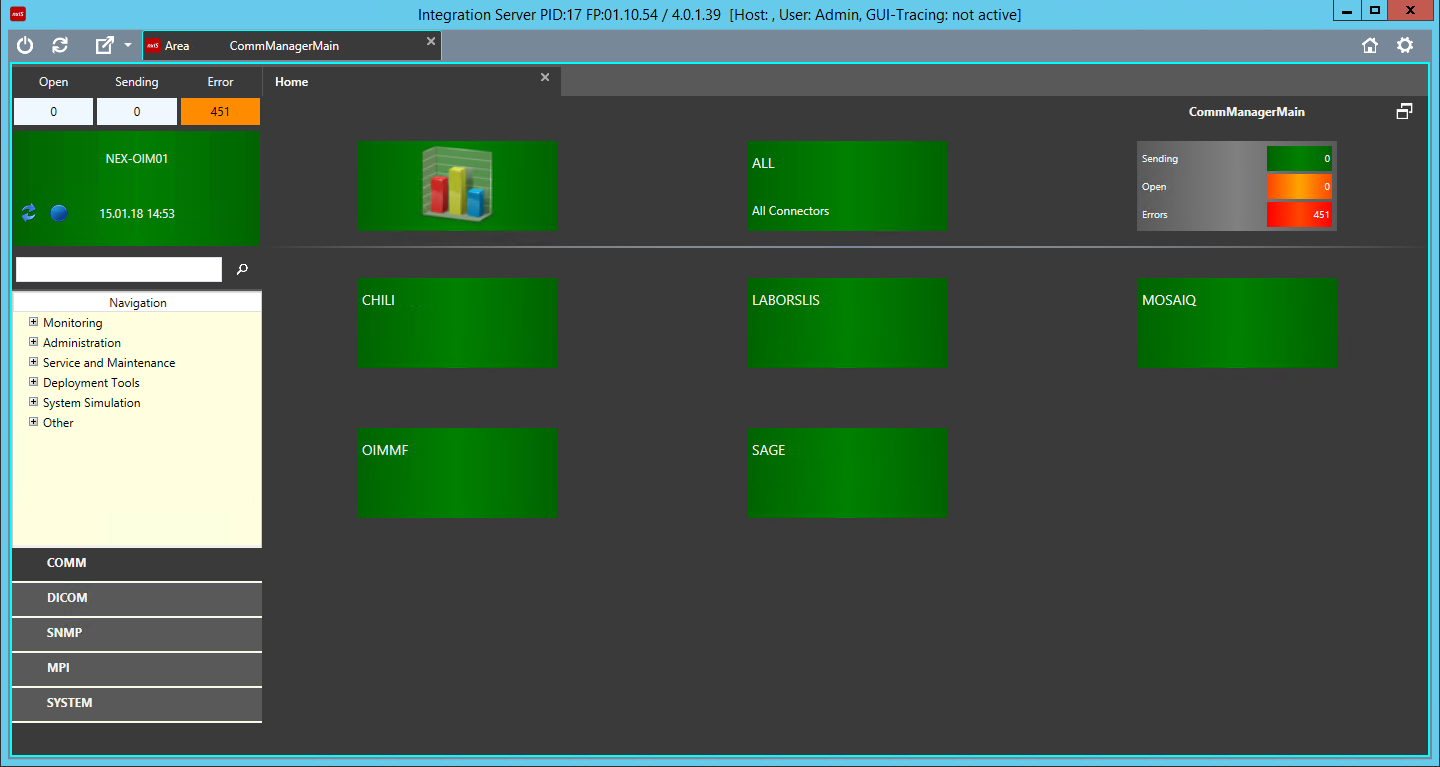The image size is (1440, 767).
Task: Switch to the Area CommManagerMain tab
Action: tap(292, 46)
